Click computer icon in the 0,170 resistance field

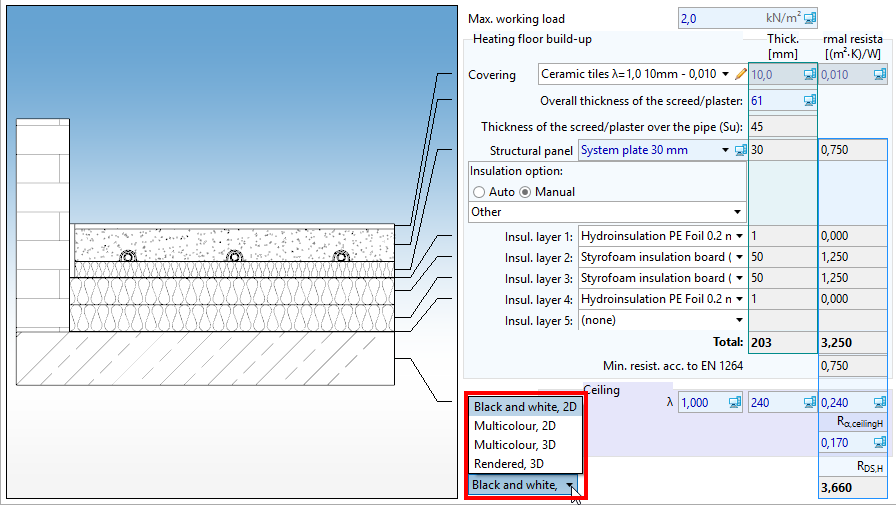(879, 442)
